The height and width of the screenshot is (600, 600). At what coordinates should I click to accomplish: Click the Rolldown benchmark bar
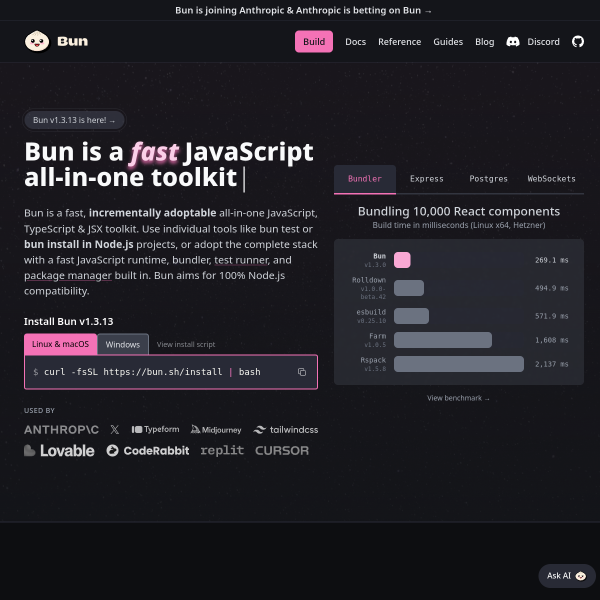(x=409, y=288)
